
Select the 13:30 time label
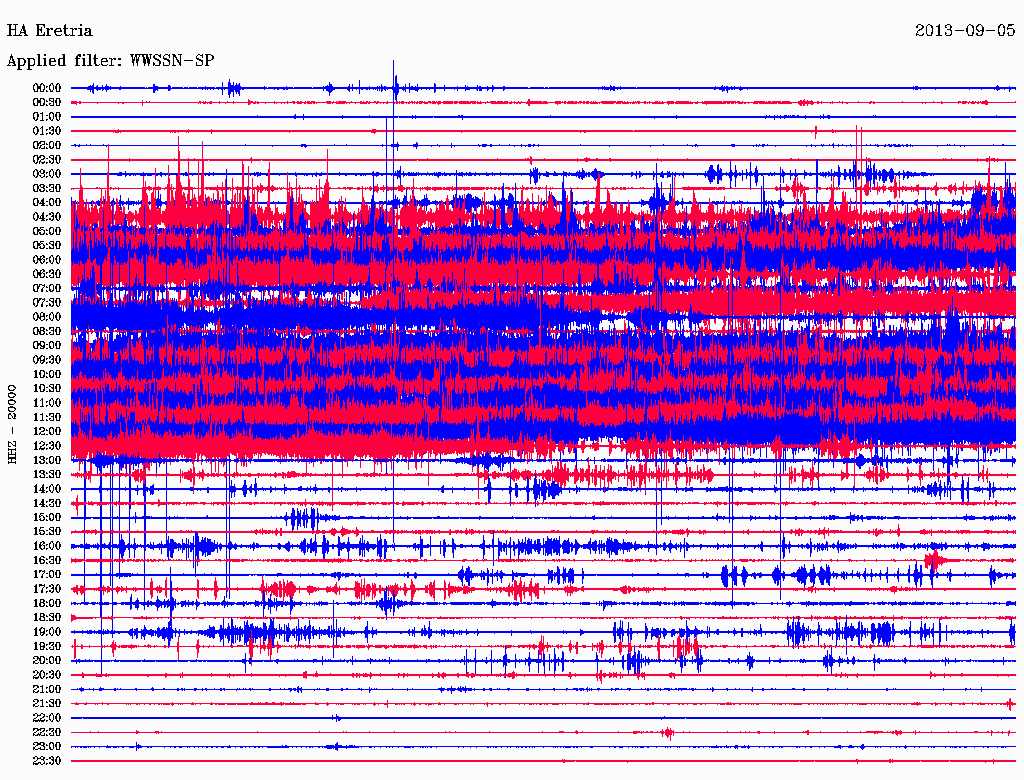(x=47, y=474)
